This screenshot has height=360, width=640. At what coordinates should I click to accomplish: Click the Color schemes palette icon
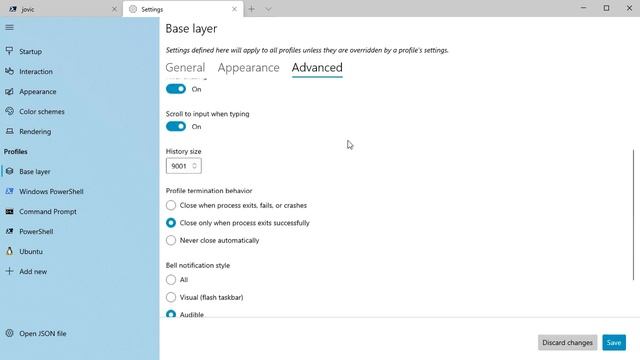(x=9, y=111)
